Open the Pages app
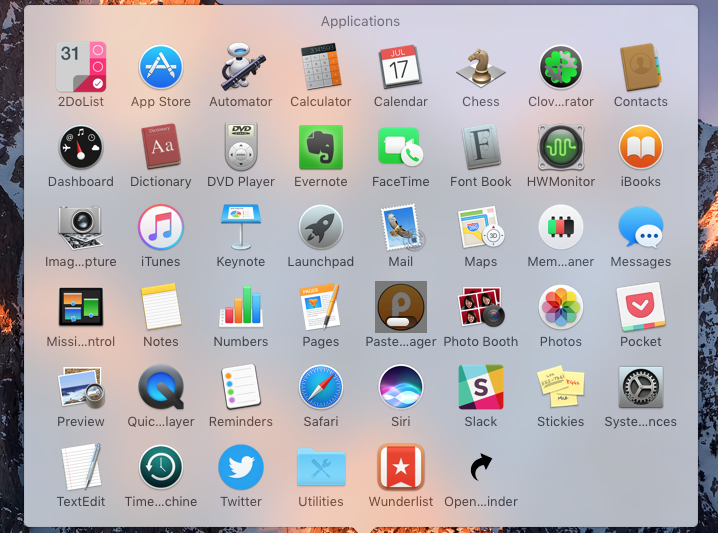This screenshot has width=718, height=533. coord(321,307)
